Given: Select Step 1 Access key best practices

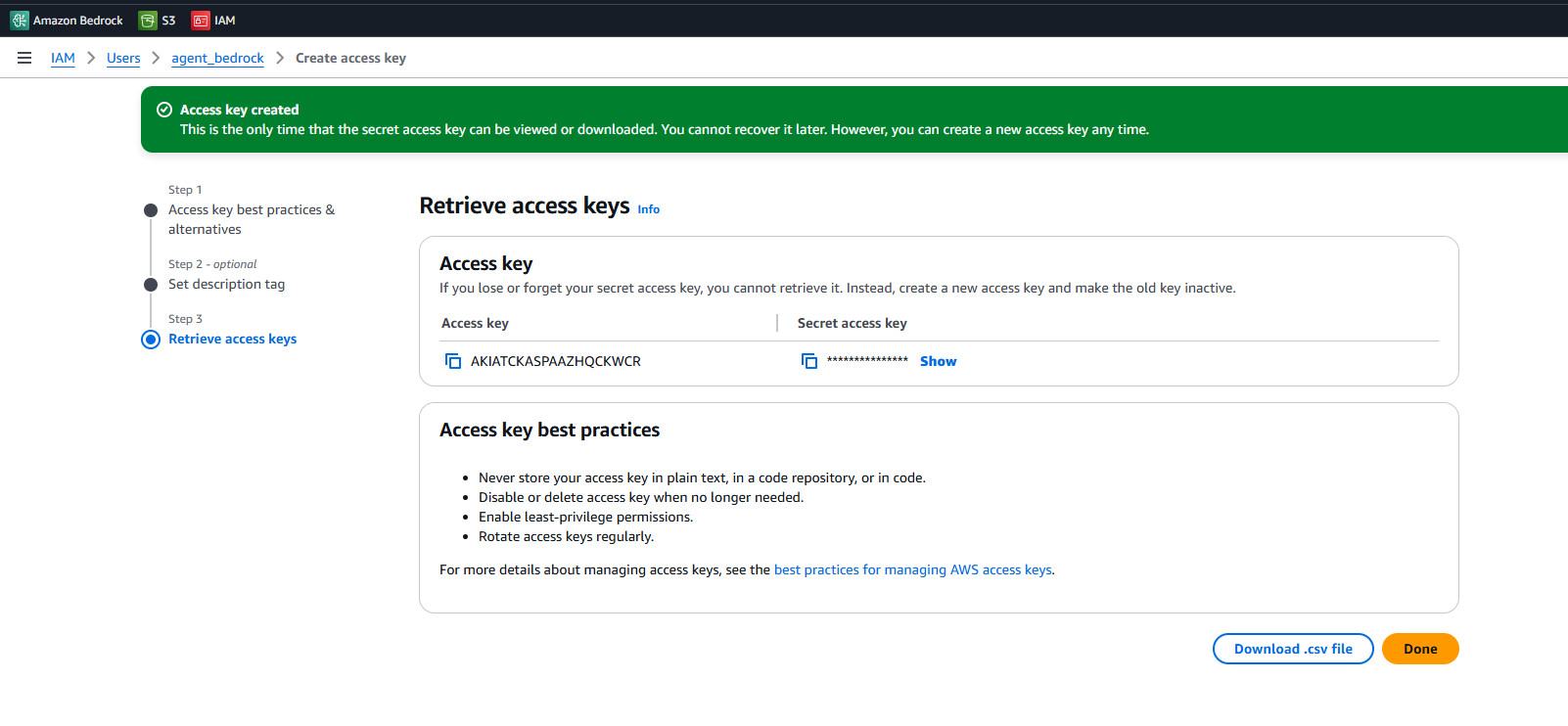Looking at the screenshot, I should point(252,219).
